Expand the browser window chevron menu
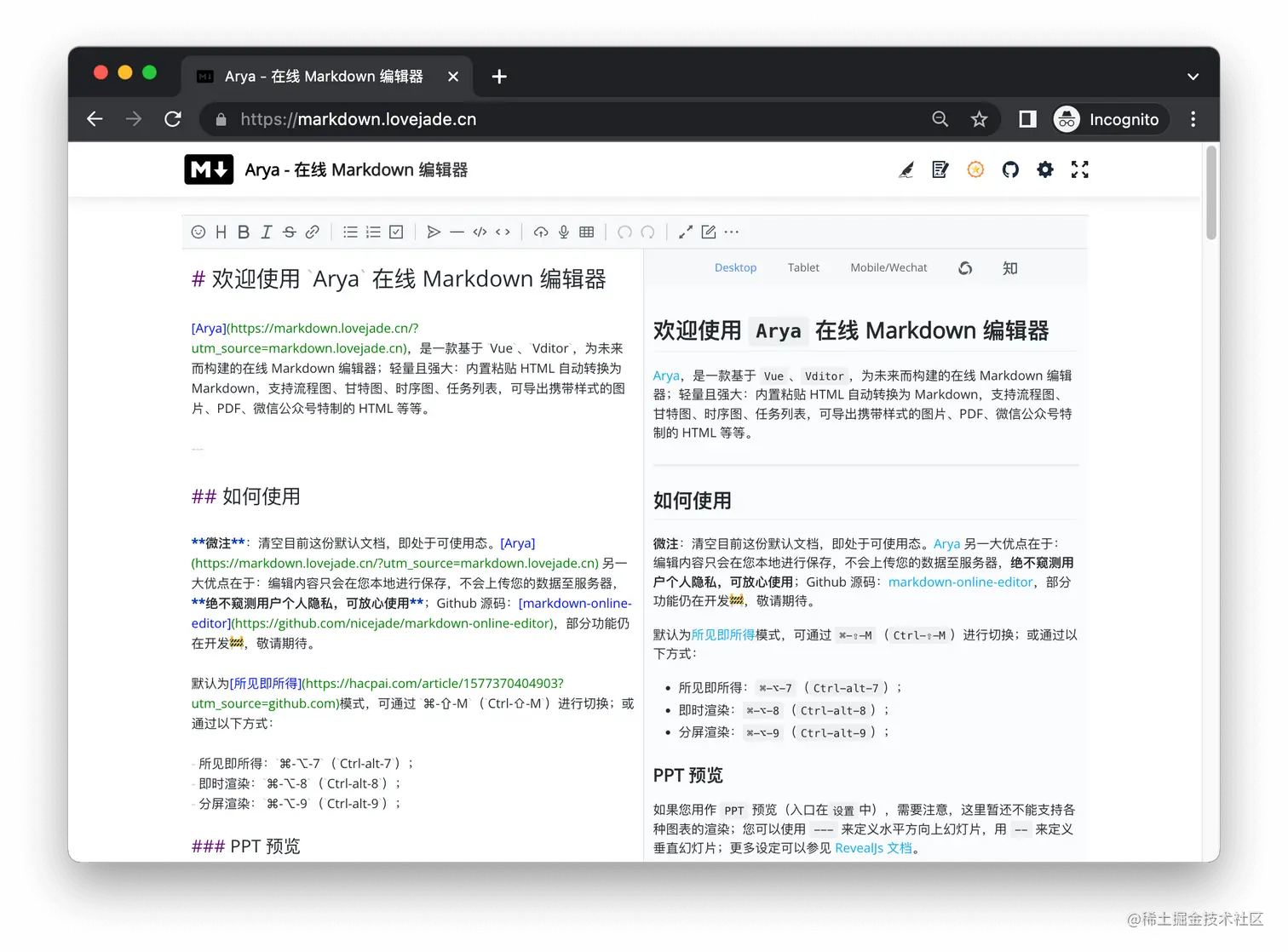Image resolution: width=1288 pixels, height=952 pixels. (x=1193, y=76)
